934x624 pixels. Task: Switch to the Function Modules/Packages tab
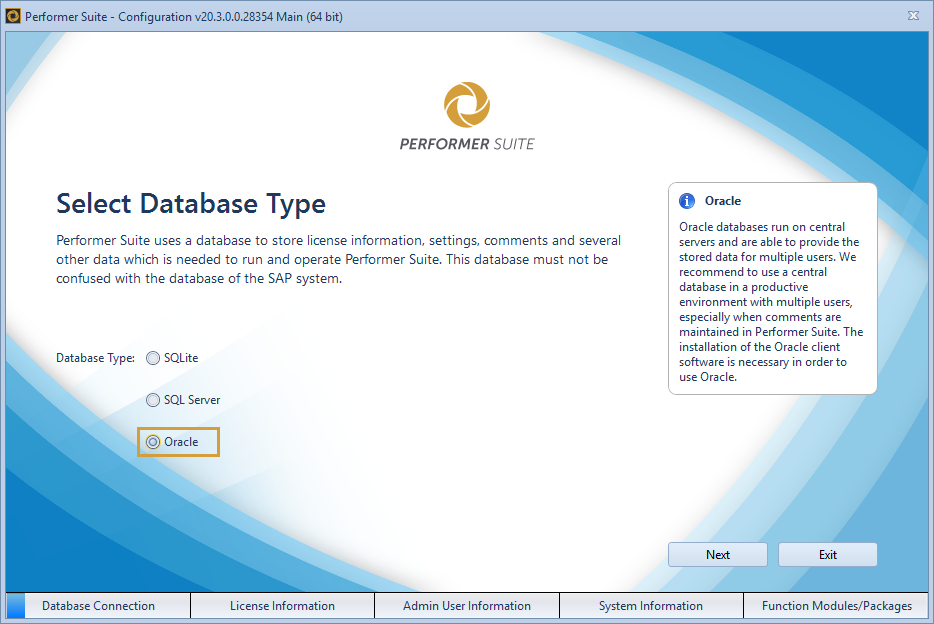point(837,605)
